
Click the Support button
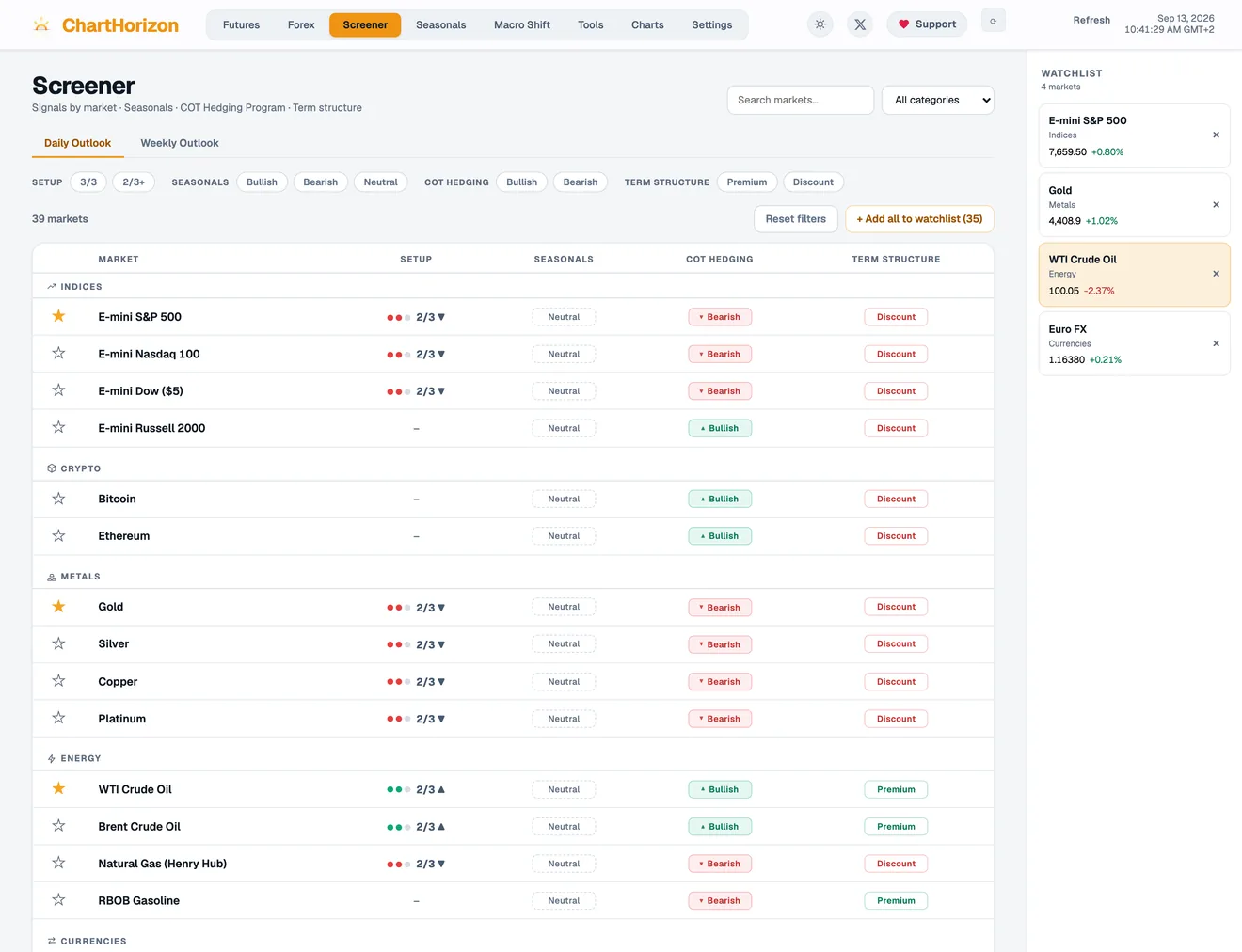pyautogui.click(x=927, y=24)
